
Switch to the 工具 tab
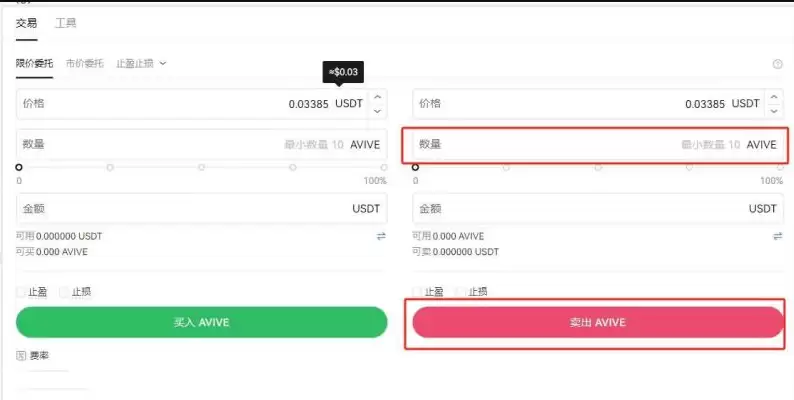click(66, 22)
